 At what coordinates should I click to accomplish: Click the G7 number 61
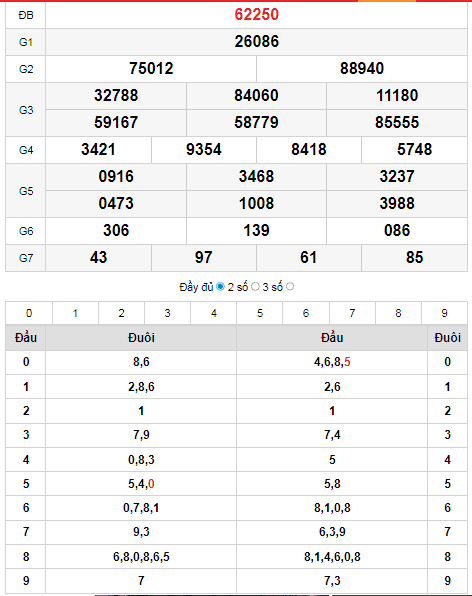(x=309, y=257)
